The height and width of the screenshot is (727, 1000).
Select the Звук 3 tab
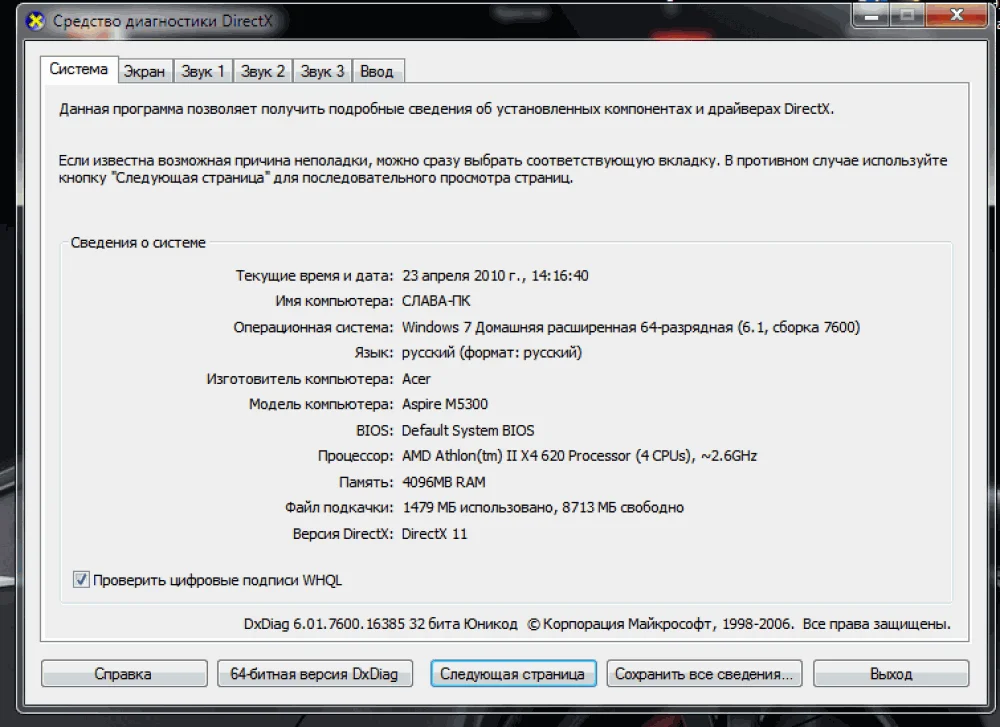322,71
